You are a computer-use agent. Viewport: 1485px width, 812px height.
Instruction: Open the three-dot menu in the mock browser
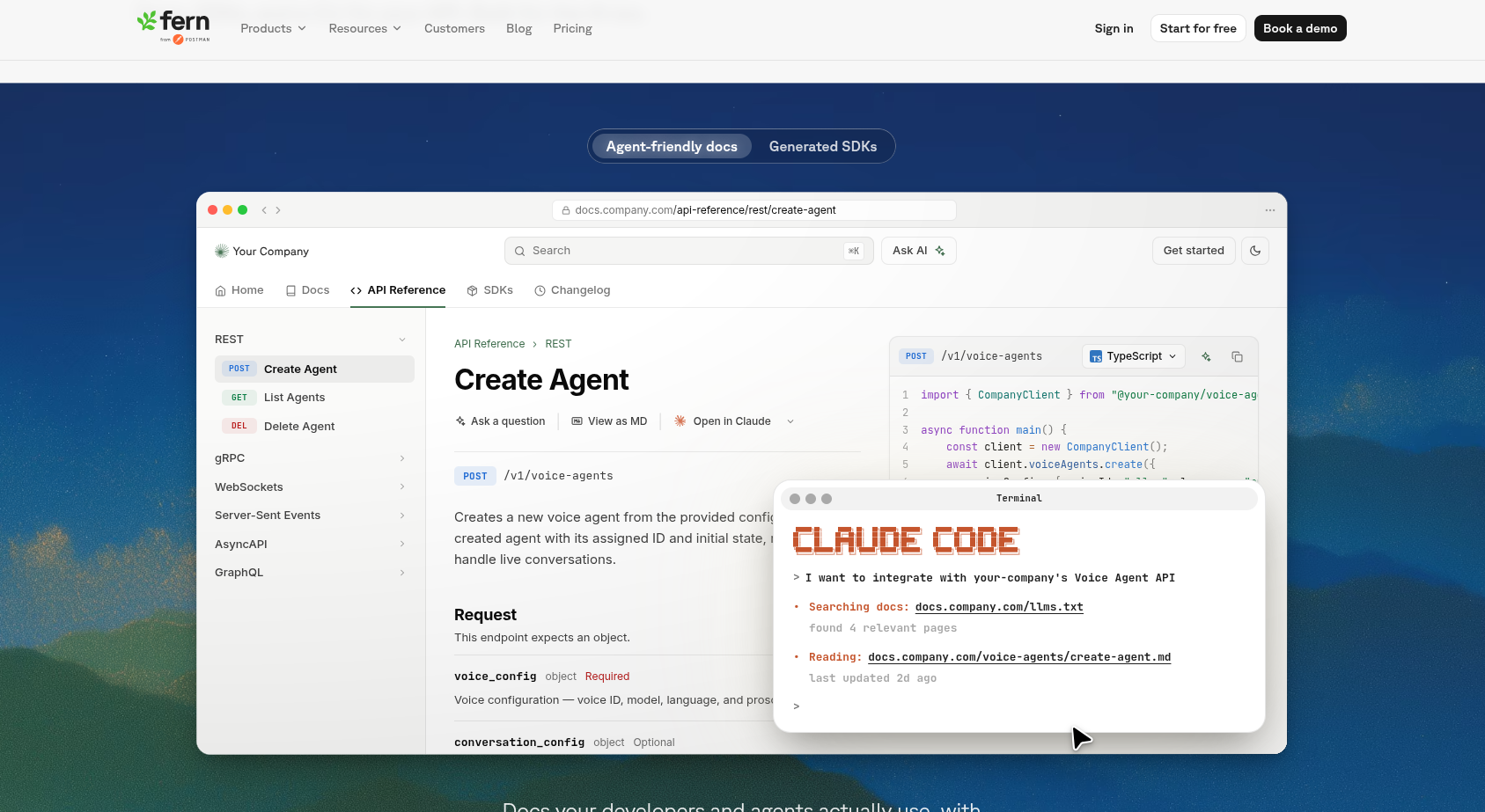click(1269, 210)
